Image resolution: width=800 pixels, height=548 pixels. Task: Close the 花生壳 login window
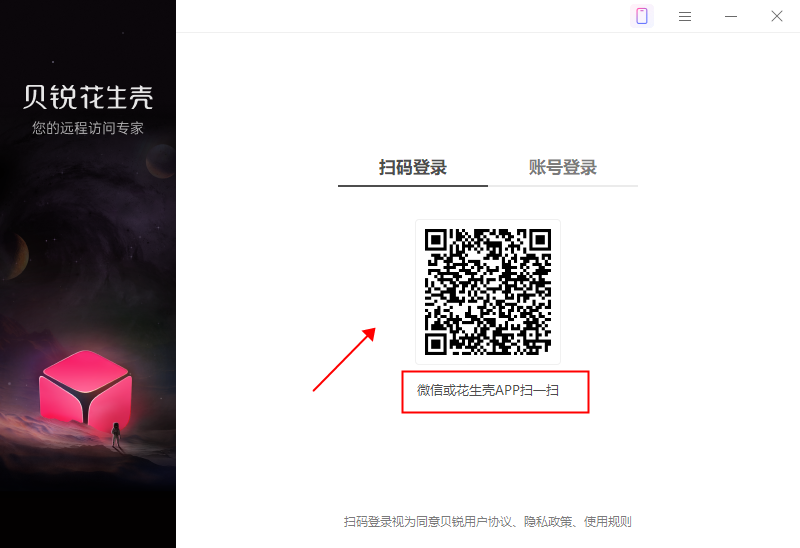point(777,16)
